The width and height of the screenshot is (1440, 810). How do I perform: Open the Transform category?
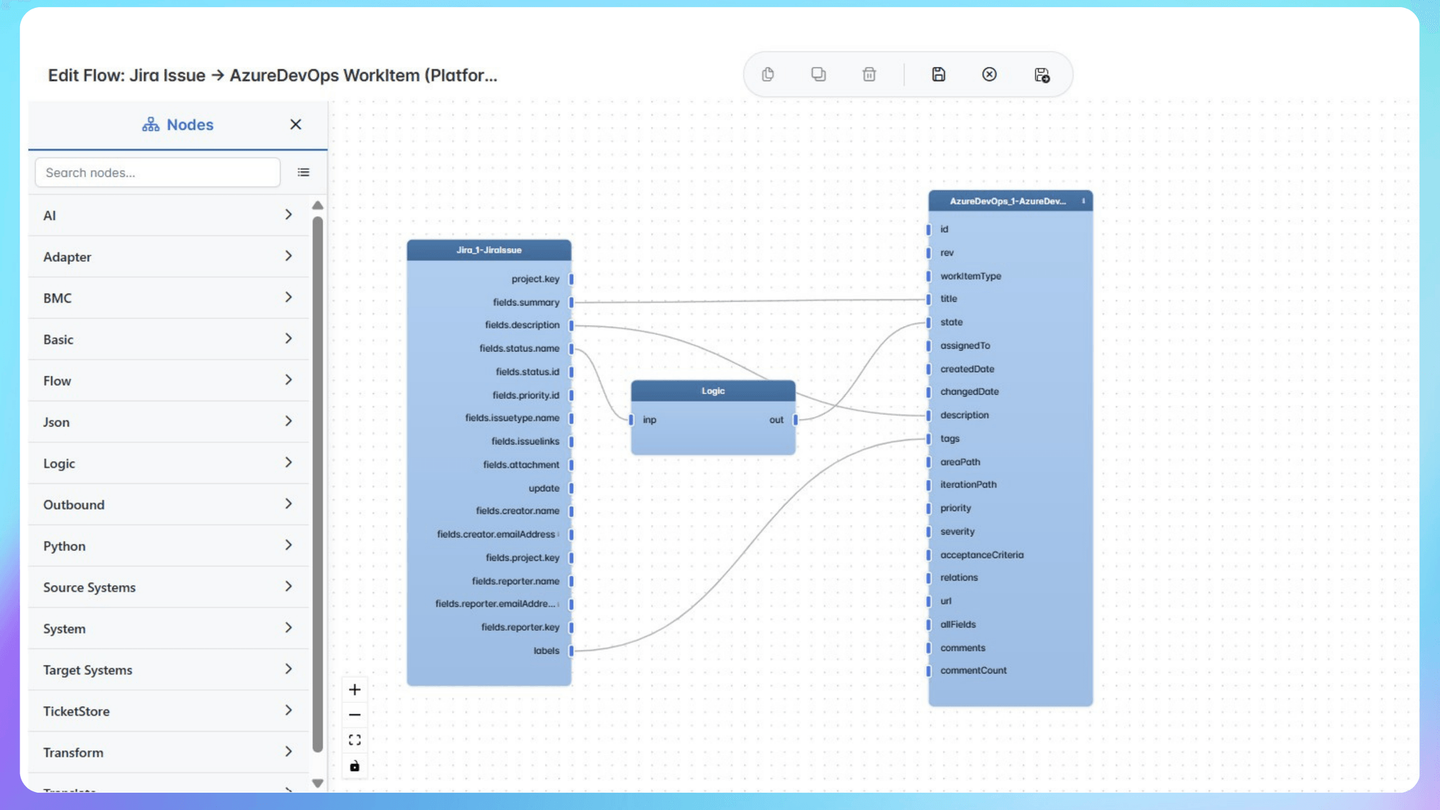point(168,752)
